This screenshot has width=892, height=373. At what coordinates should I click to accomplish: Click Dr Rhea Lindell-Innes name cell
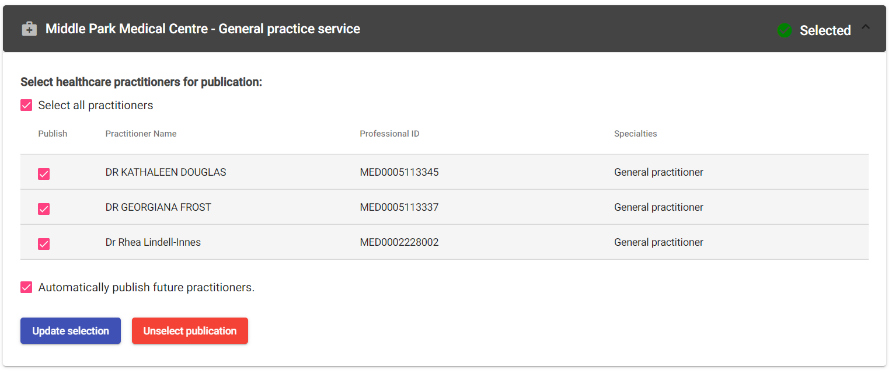pyautogui.click(x=153, y=242)
